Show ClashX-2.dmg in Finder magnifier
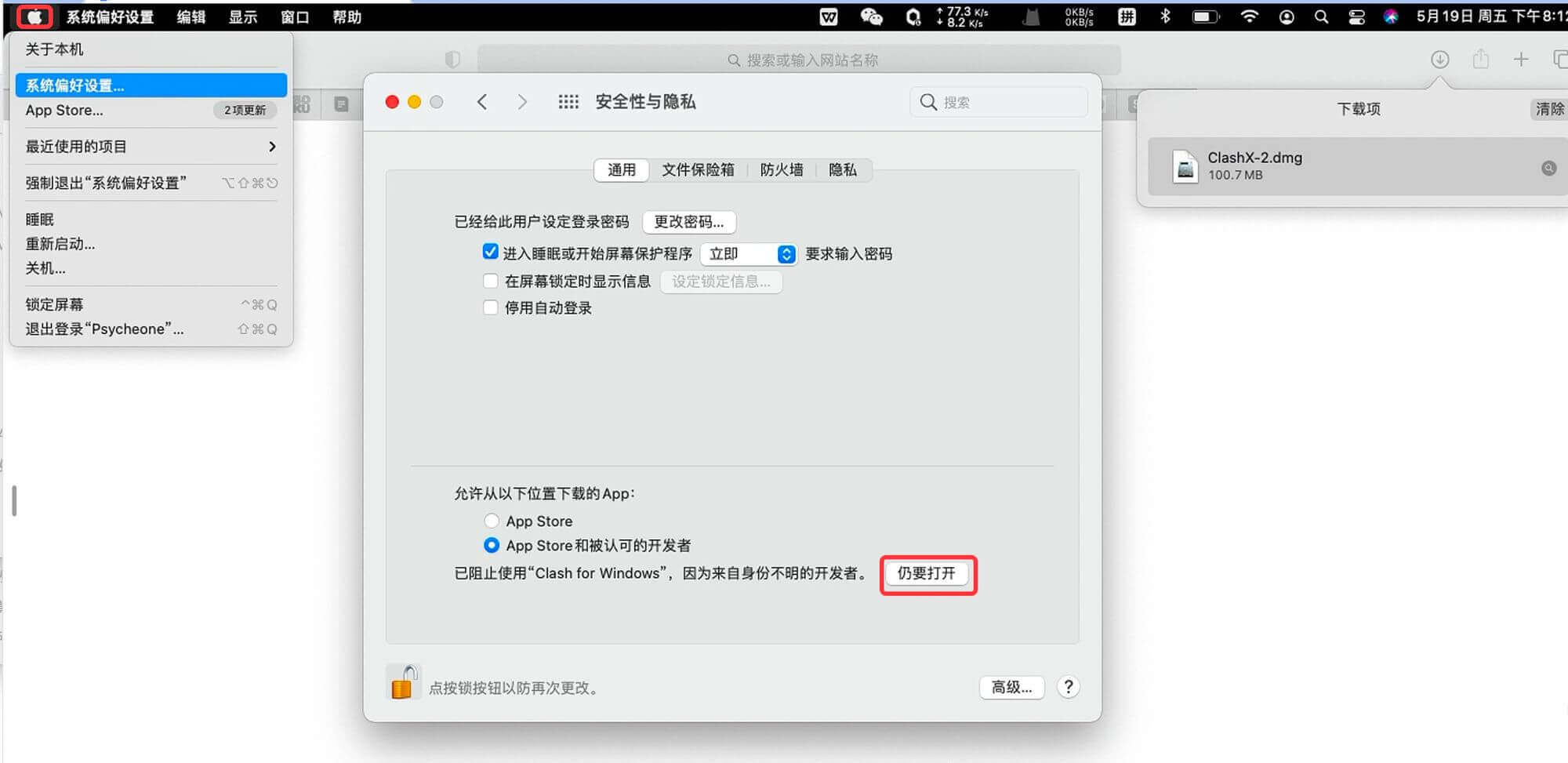Viewport: 1568px width, 763px height. 1548,168
